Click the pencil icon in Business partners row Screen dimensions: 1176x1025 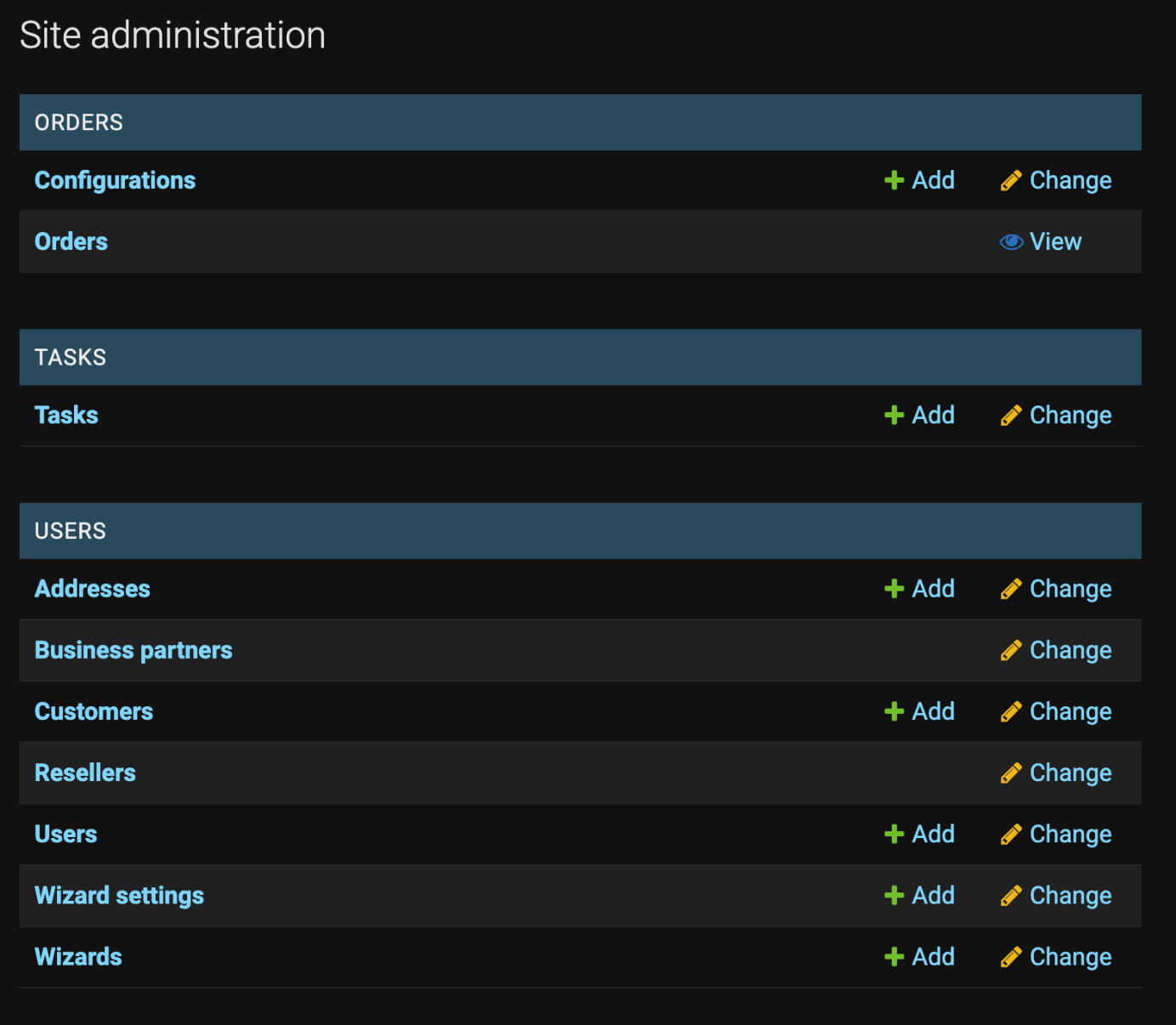tap(1011, 650)
